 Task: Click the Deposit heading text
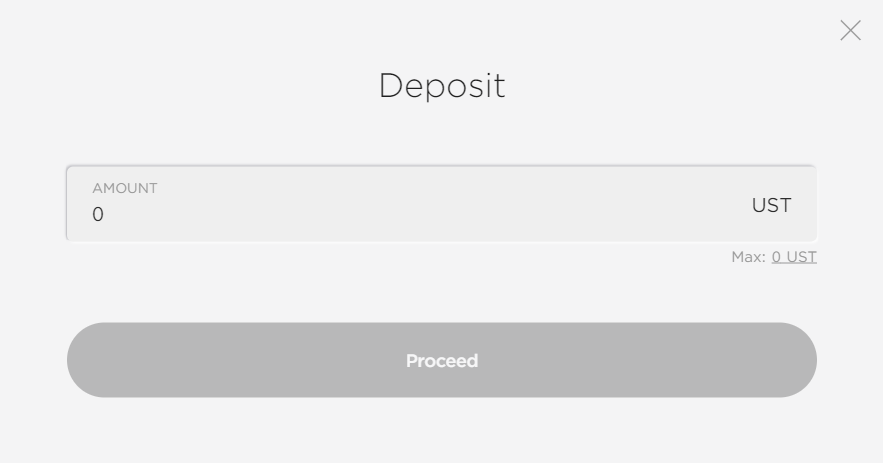(442, 86)
